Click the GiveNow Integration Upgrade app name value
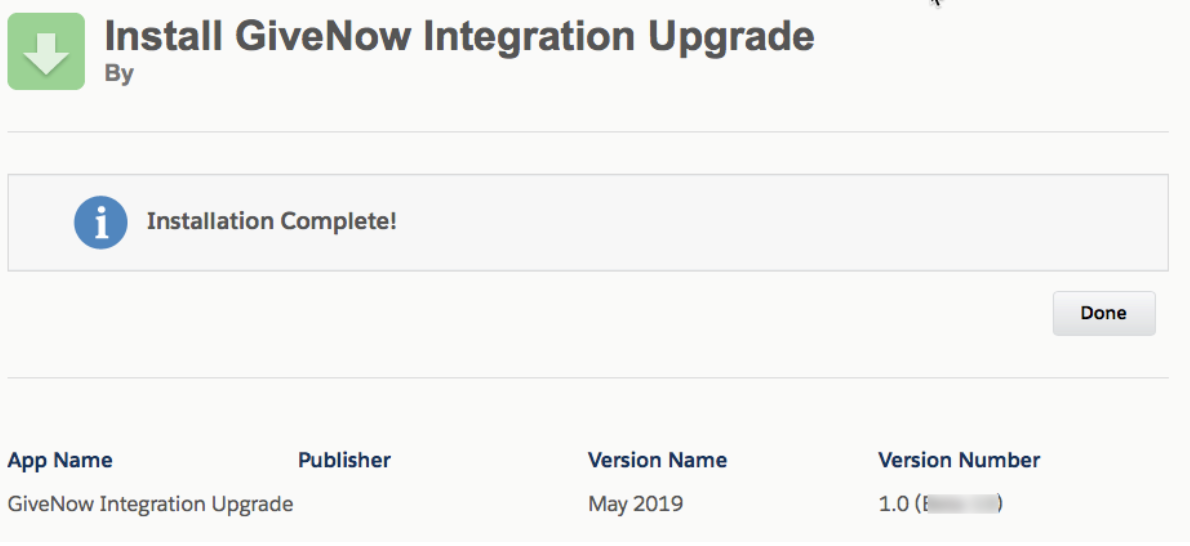Image resolution: width=1190 pixels, height=546 pixels. [150, 503]
